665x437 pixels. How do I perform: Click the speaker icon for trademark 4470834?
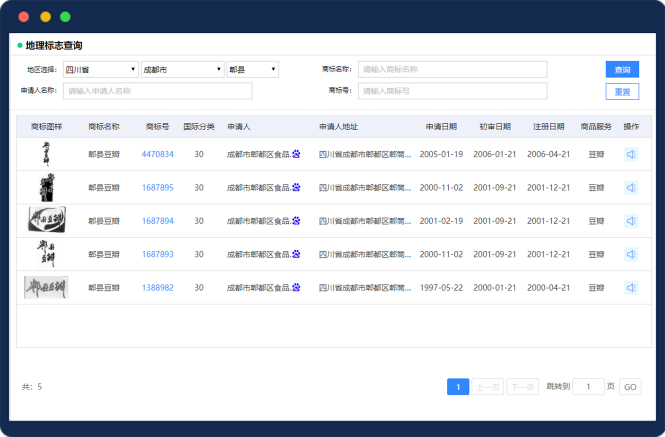(x=631, y=154)
